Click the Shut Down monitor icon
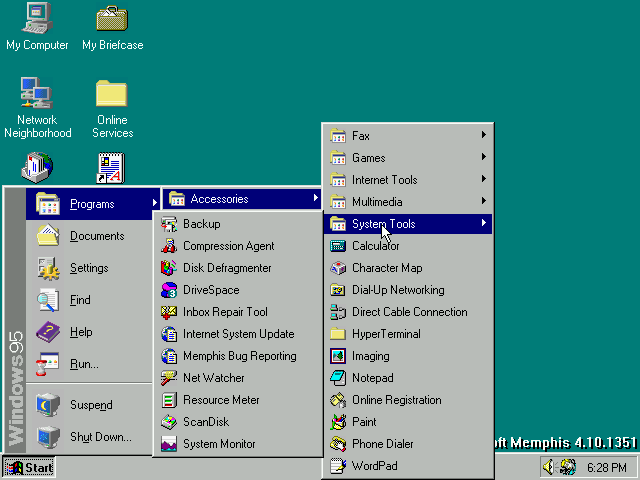Screen dimensions: 640x480 click(x=48, y=437)
